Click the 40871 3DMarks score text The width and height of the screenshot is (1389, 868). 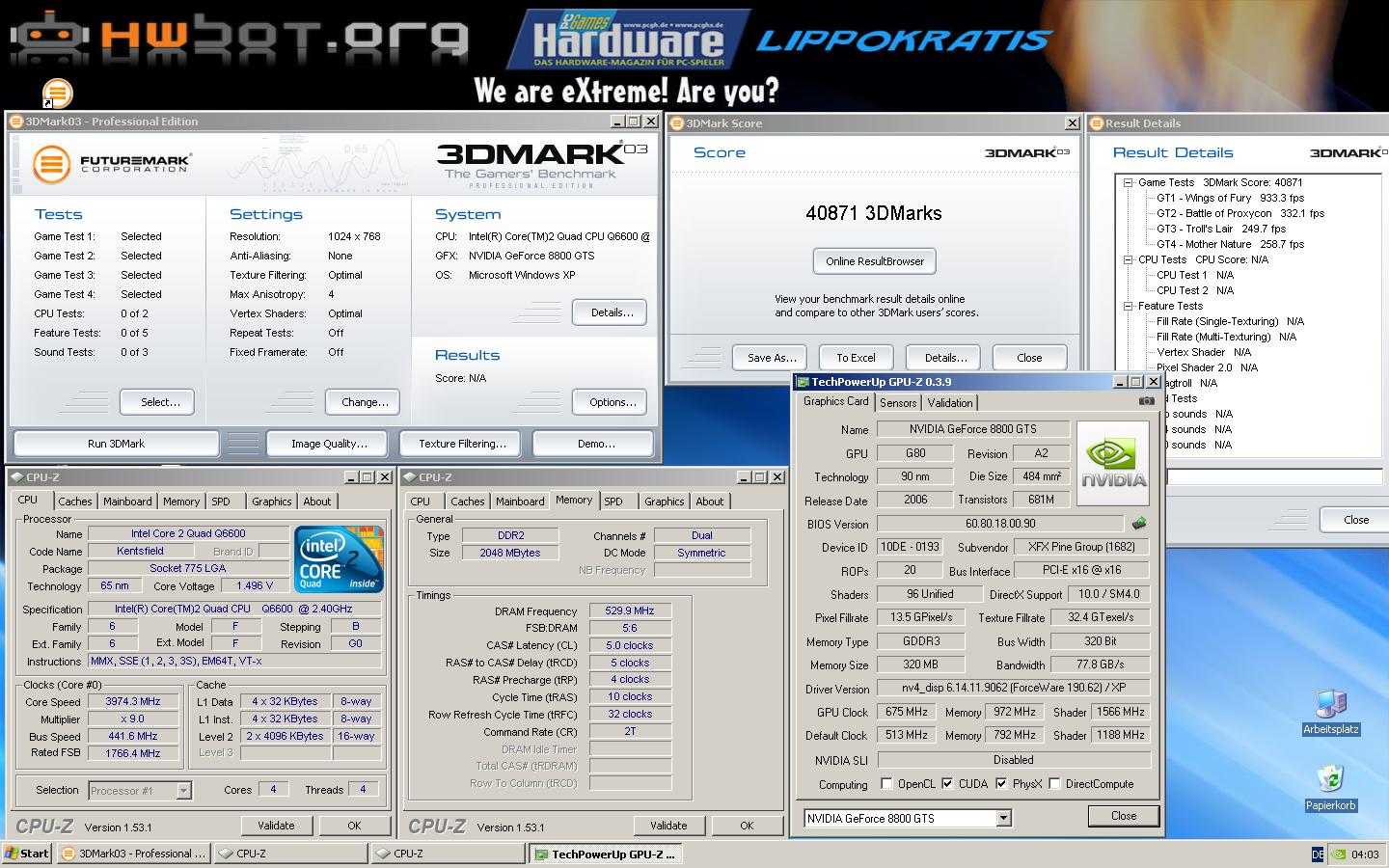click(874, 213)
